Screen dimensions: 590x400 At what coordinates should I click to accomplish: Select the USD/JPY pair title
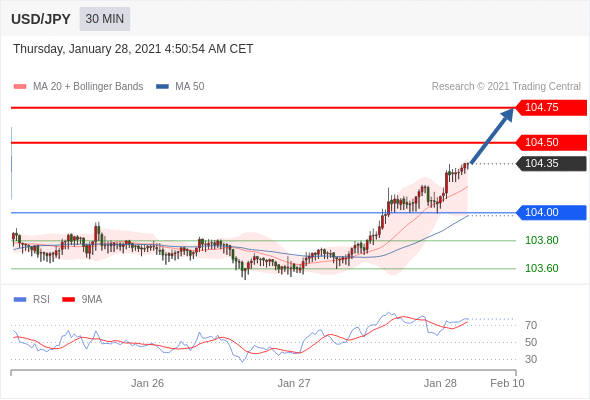(x=41, y=19)
